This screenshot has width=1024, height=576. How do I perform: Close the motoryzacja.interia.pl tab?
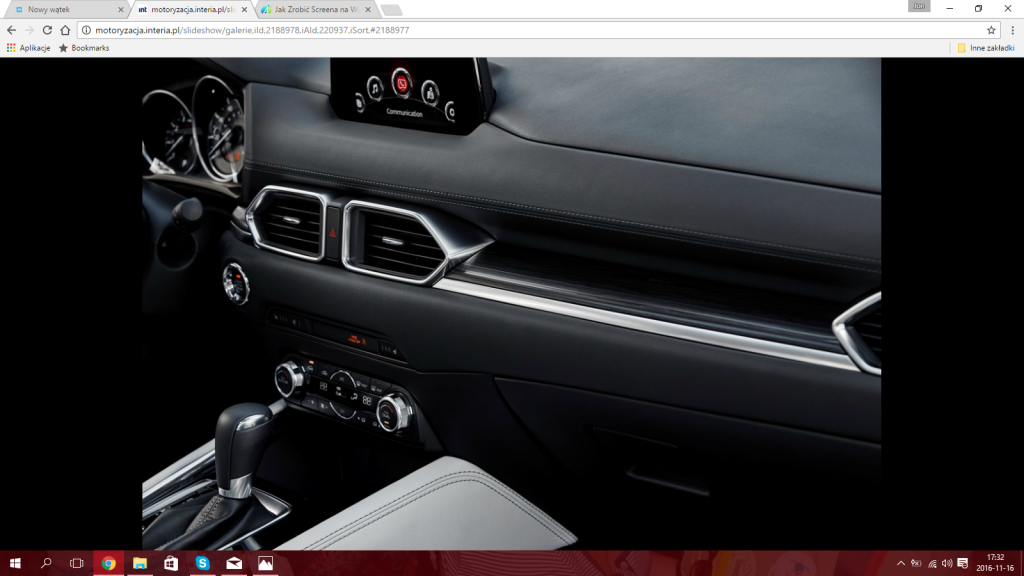click(245, 9)
